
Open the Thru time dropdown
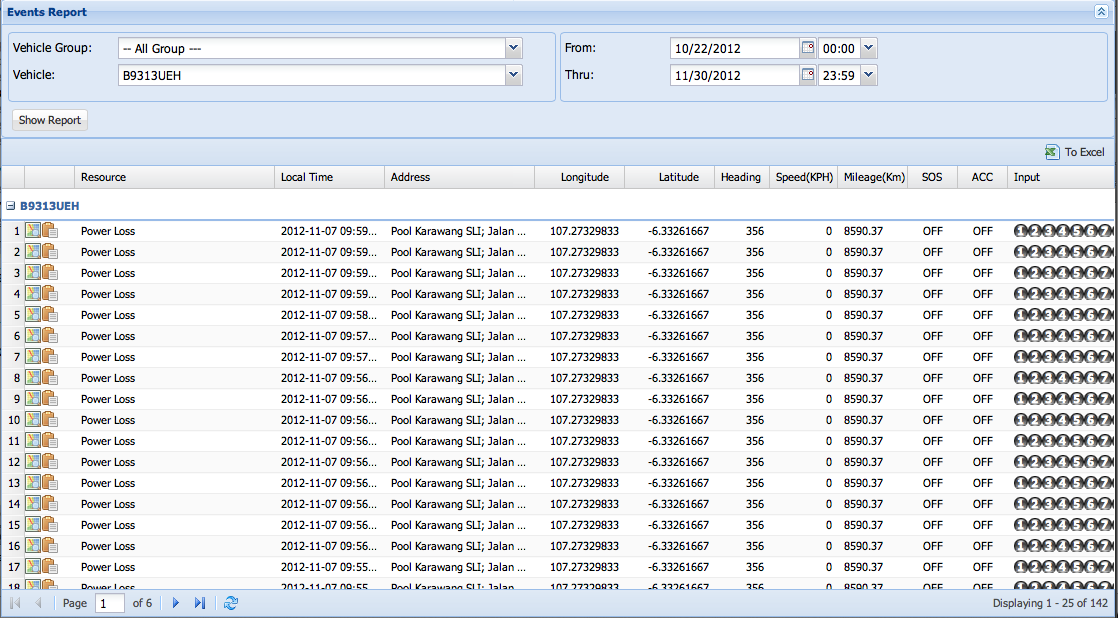point(867,75)
